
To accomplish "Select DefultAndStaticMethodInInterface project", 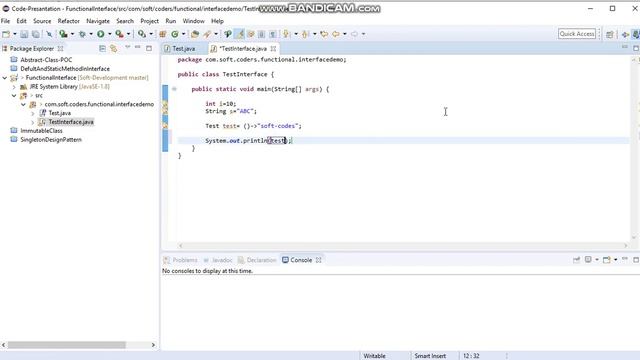I will (x=65, y=69).
